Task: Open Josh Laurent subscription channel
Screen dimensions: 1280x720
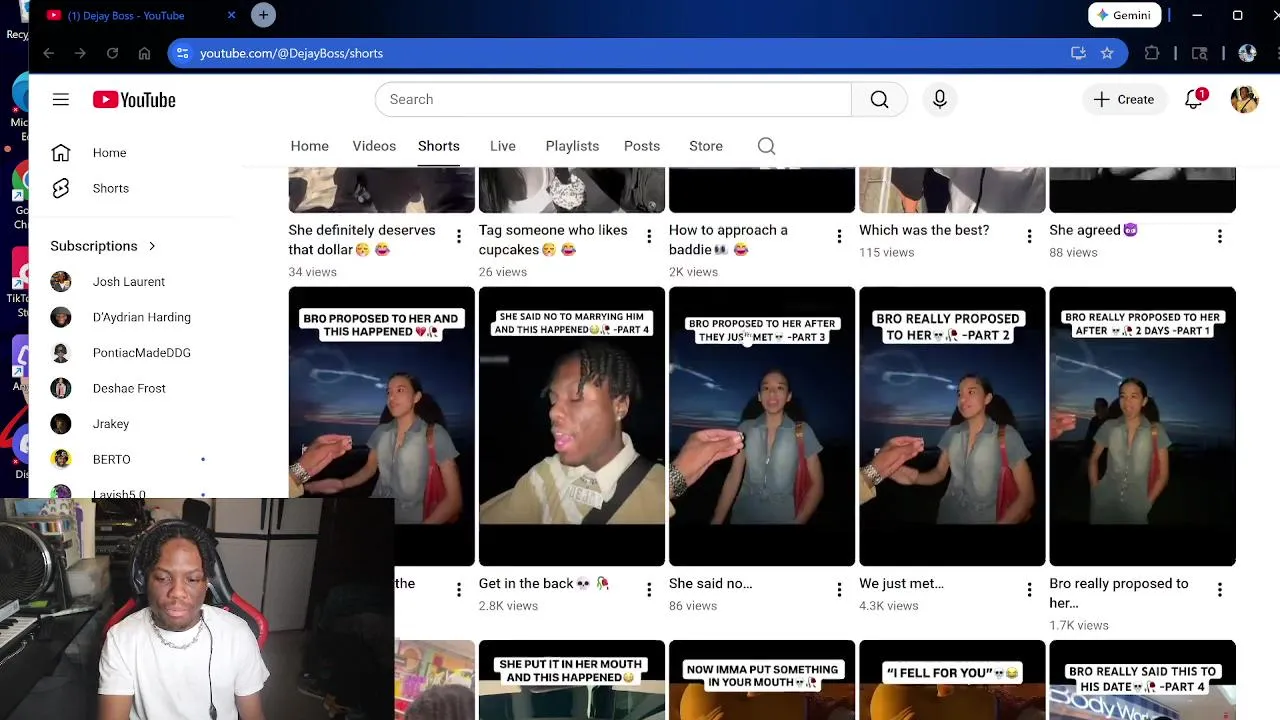Action: pyautogui.click(x=129, y=282)
